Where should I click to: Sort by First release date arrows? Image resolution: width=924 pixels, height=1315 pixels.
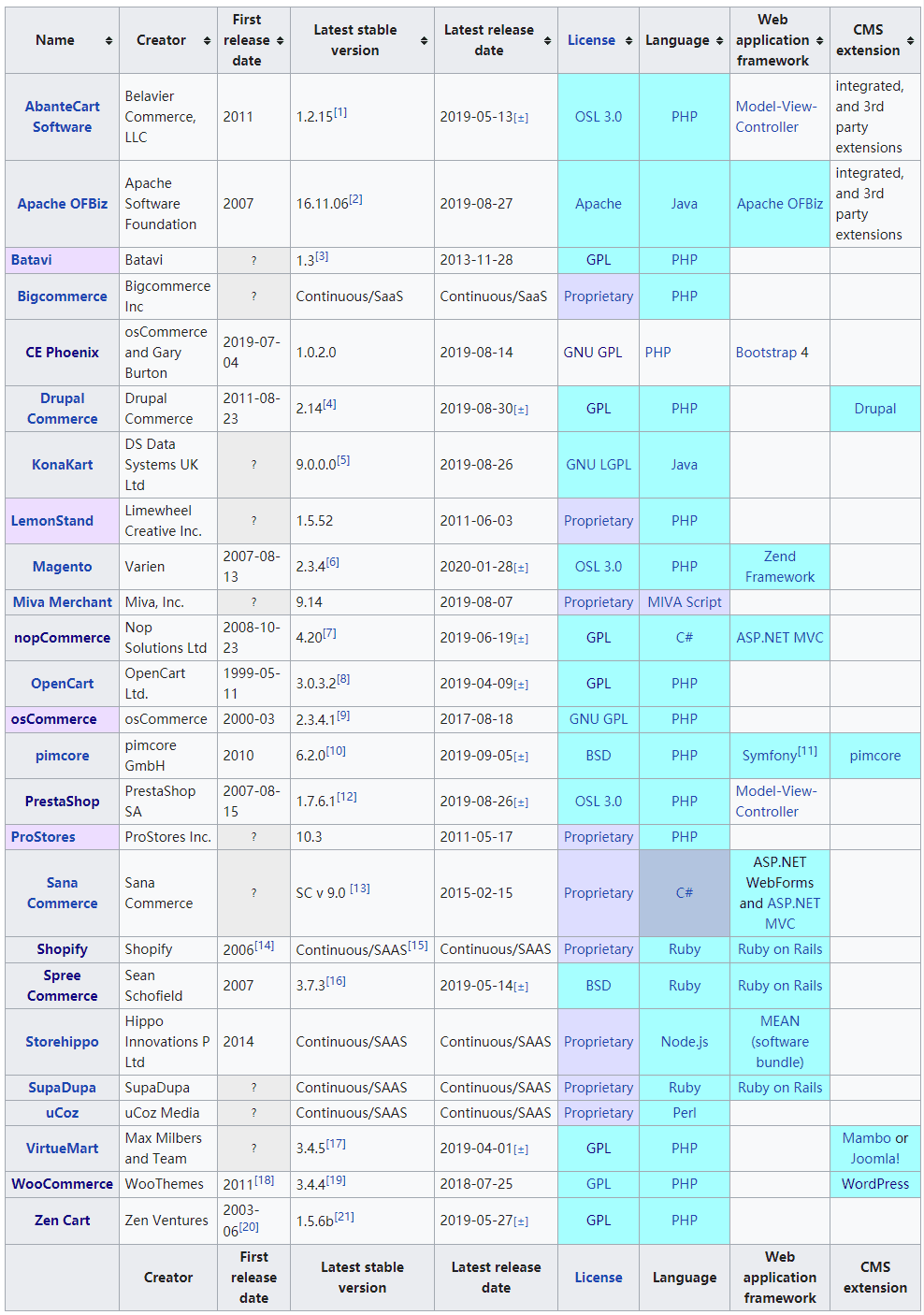coord(280,41)
